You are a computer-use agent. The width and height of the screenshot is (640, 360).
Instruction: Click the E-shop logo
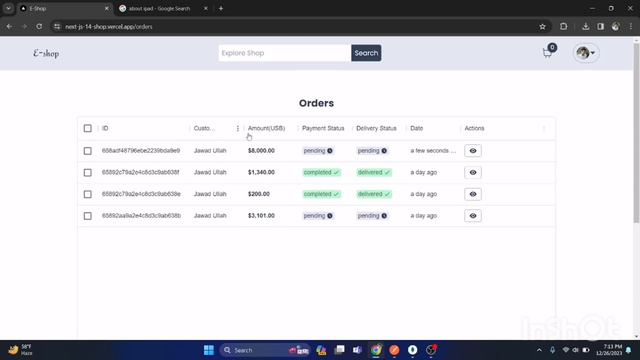(46, 53)
